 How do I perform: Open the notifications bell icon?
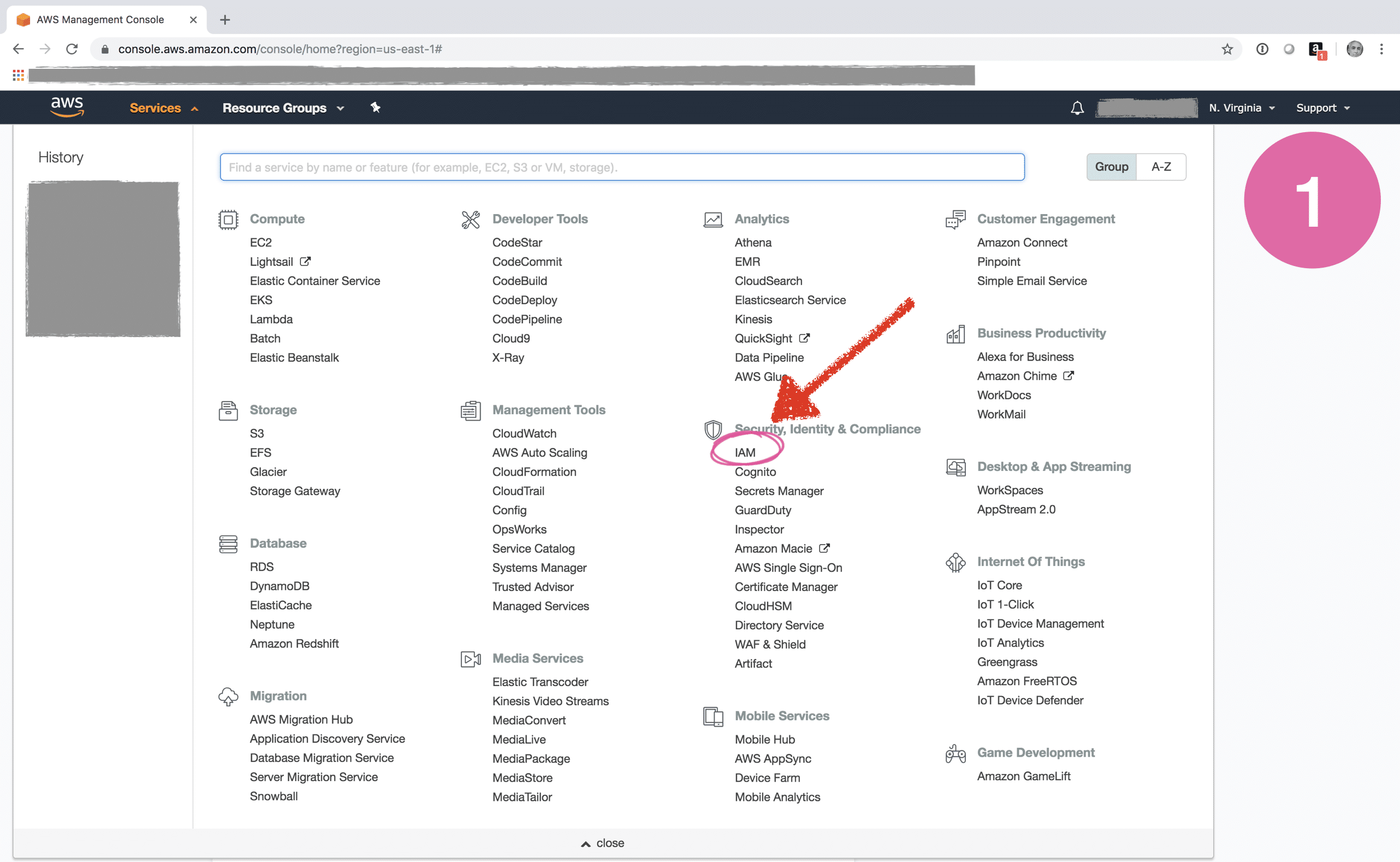(1077, 108)
